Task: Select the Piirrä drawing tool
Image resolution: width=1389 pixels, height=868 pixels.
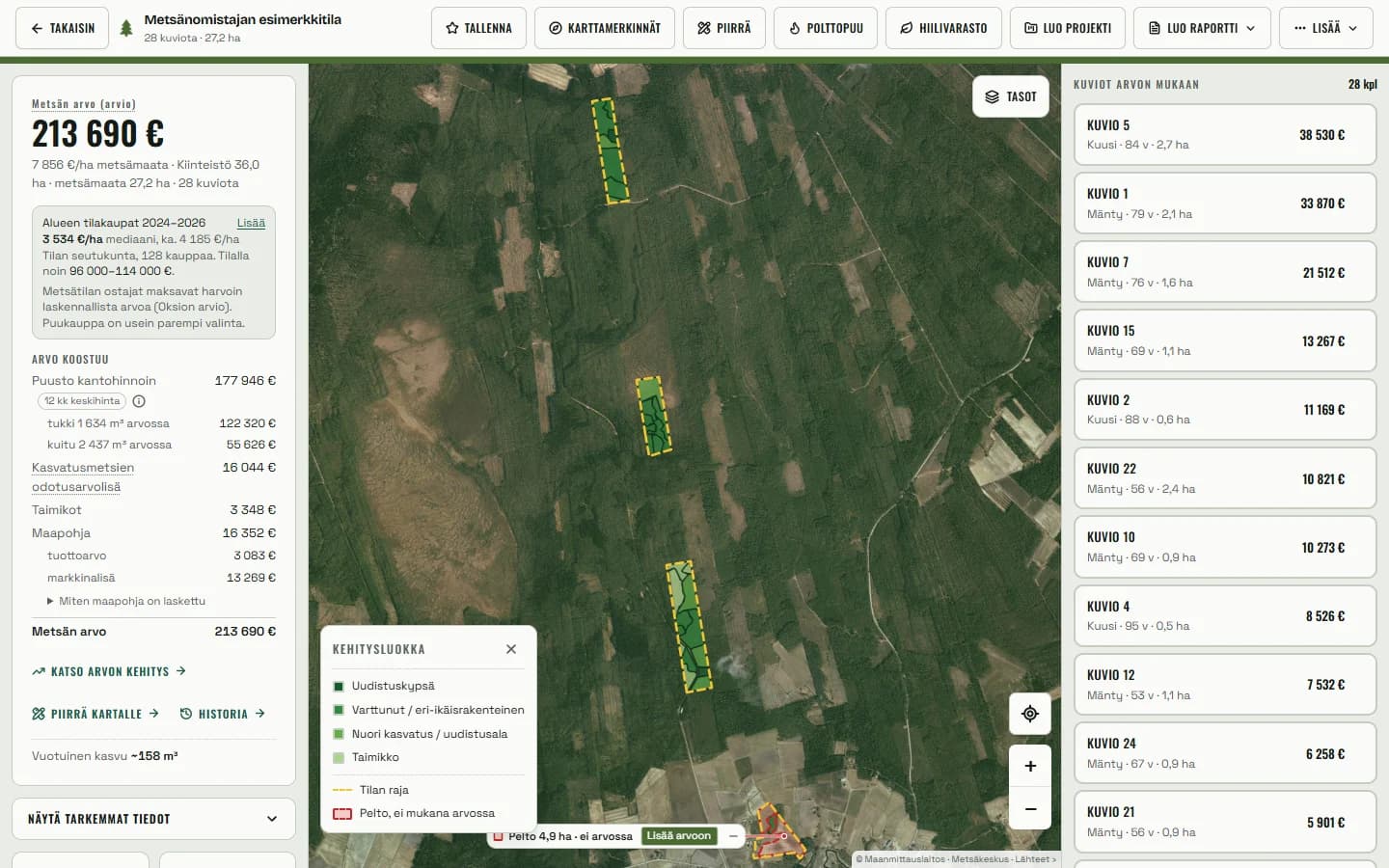Action: [x=724, y=28]
